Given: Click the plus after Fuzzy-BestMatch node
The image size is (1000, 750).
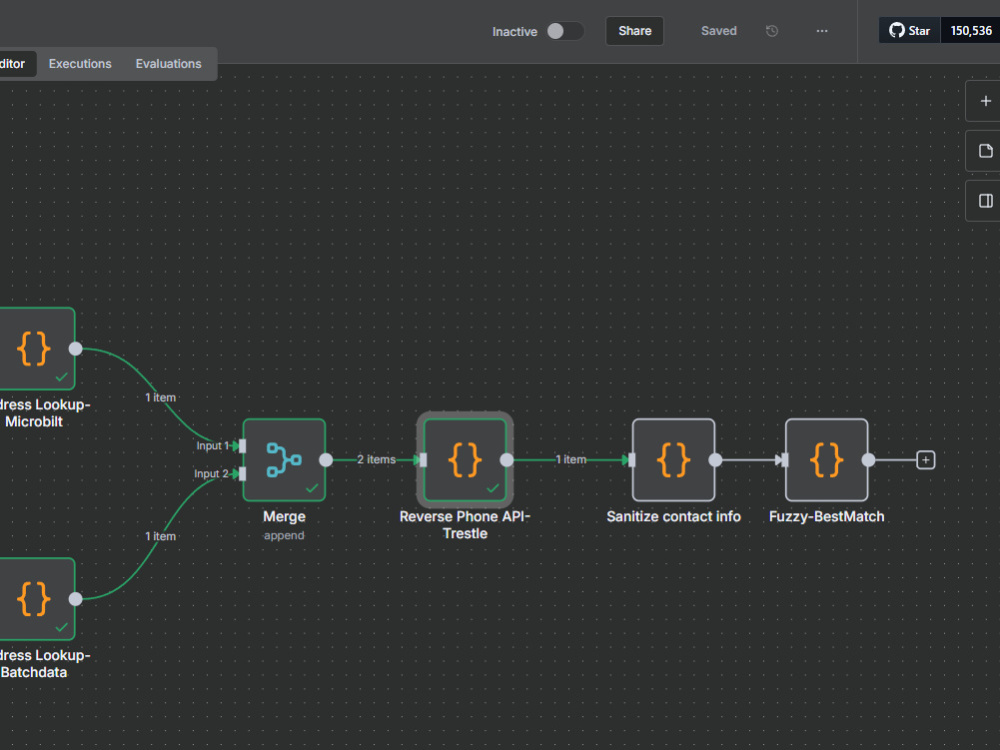Looking at the screenshot, I should [x=925, y=460].
